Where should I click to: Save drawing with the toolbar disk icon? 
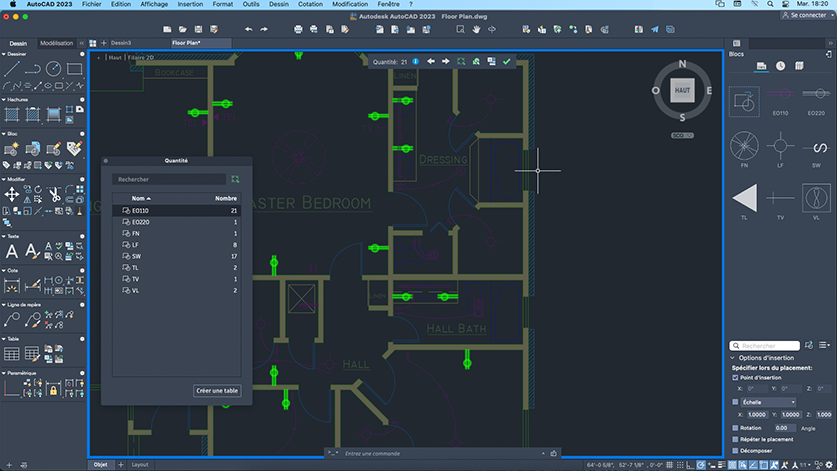pyautogui.click(x=199, y=29)
